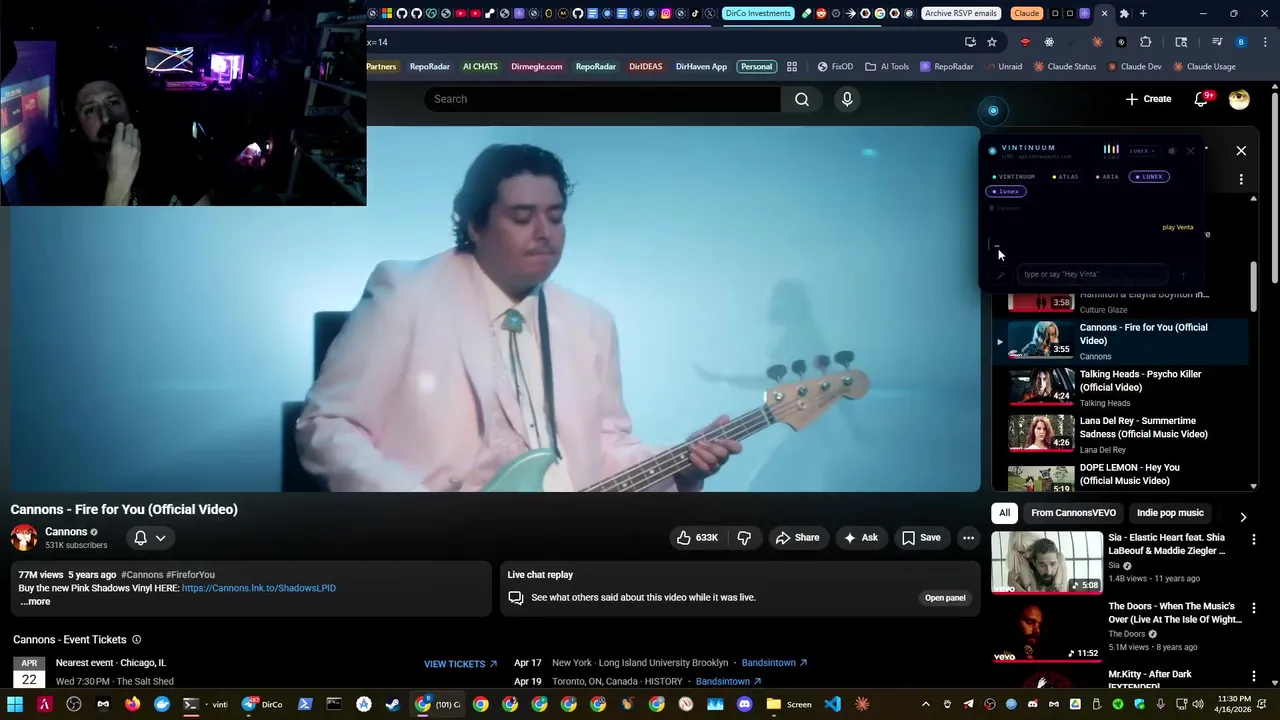Click the YouTube search magnifier button
Image resolution: width=1280 pixels, height=720 pixels.
click(x=801, y=99)
